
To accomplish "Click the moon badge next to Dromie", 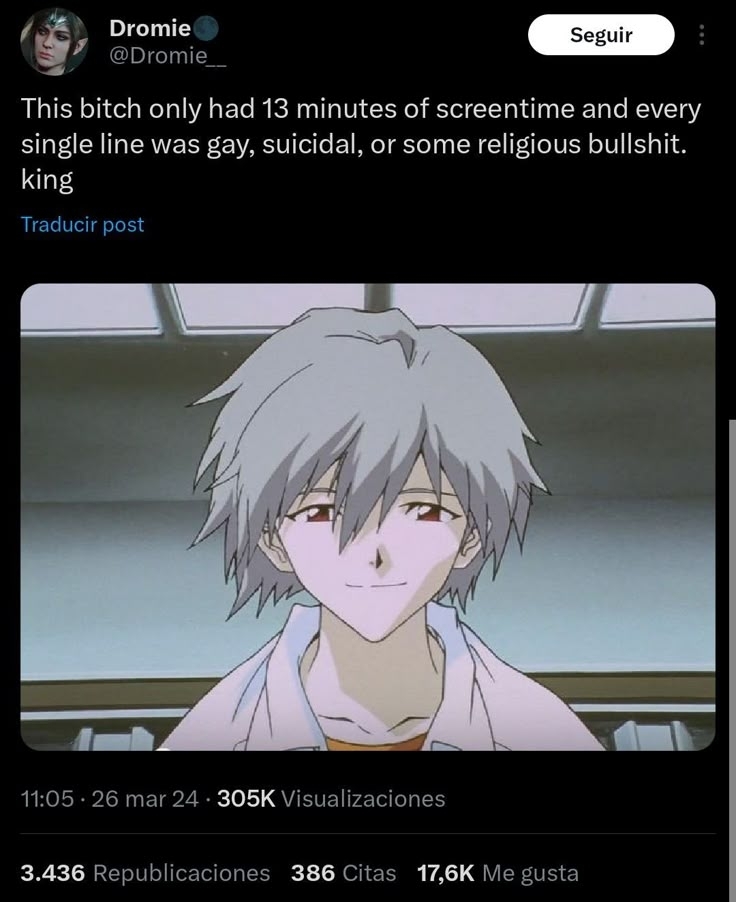I will click(x=205, y=28).
